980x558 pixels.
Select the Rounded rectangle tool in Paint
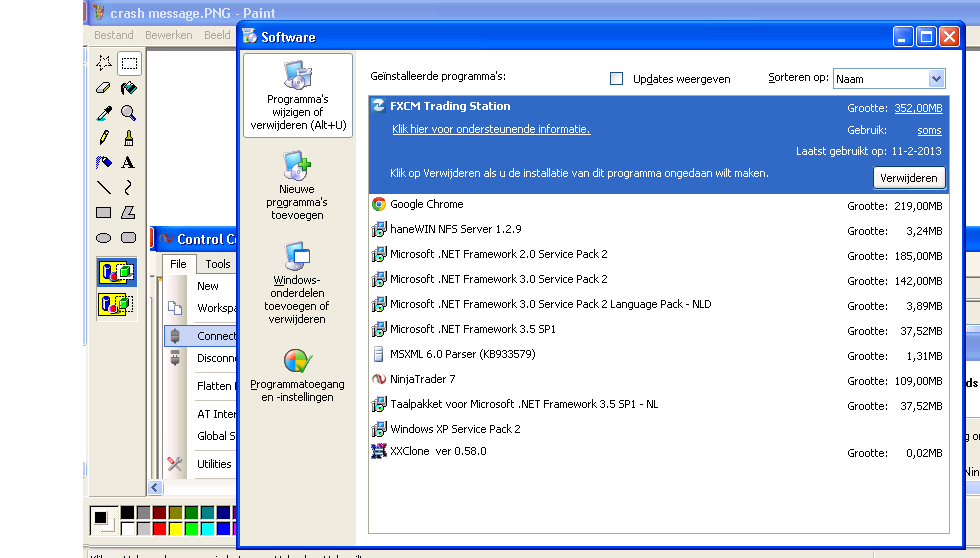point(129,237)
